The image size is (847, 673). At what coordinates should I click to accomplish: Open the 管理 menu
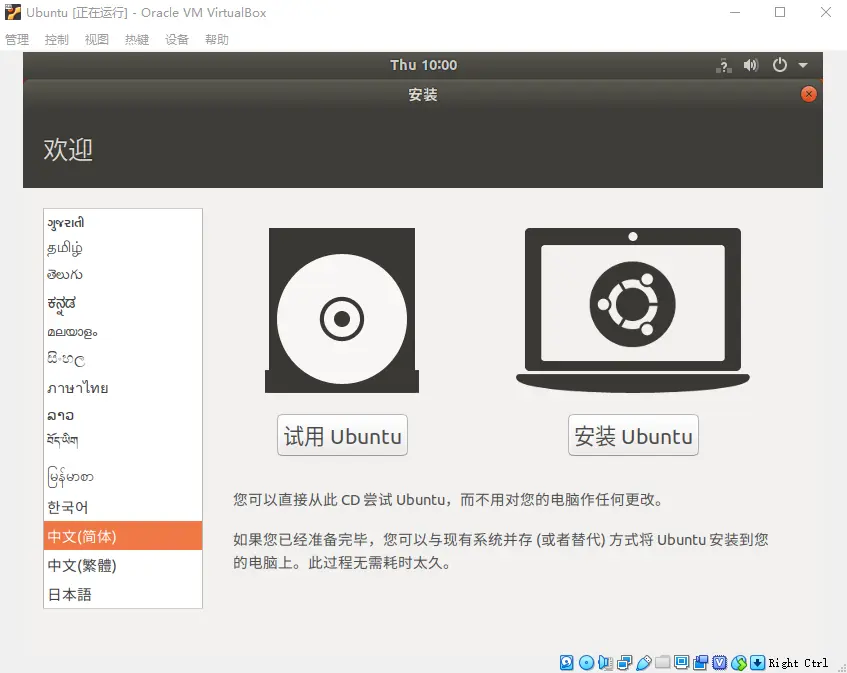coord(17,39)
